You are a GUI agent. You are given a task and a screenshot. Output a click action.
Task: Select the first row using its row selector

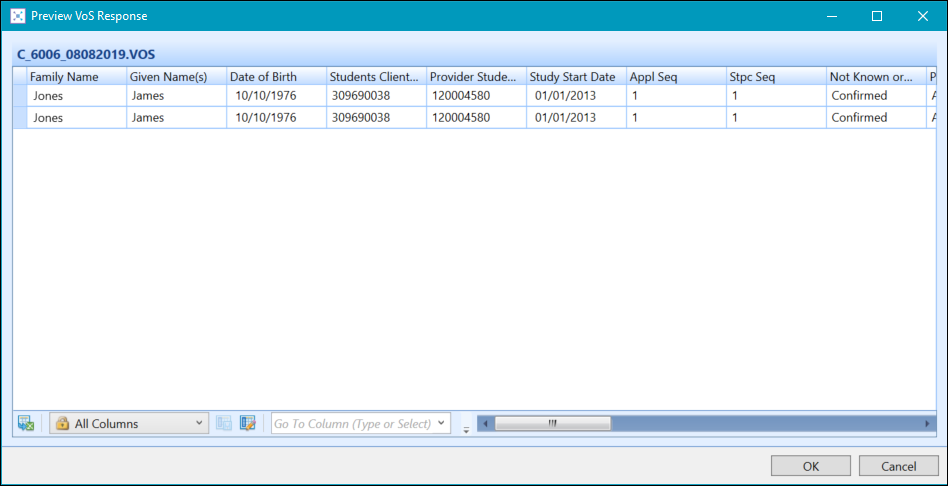pyautogui.click(x=20, y=96)
